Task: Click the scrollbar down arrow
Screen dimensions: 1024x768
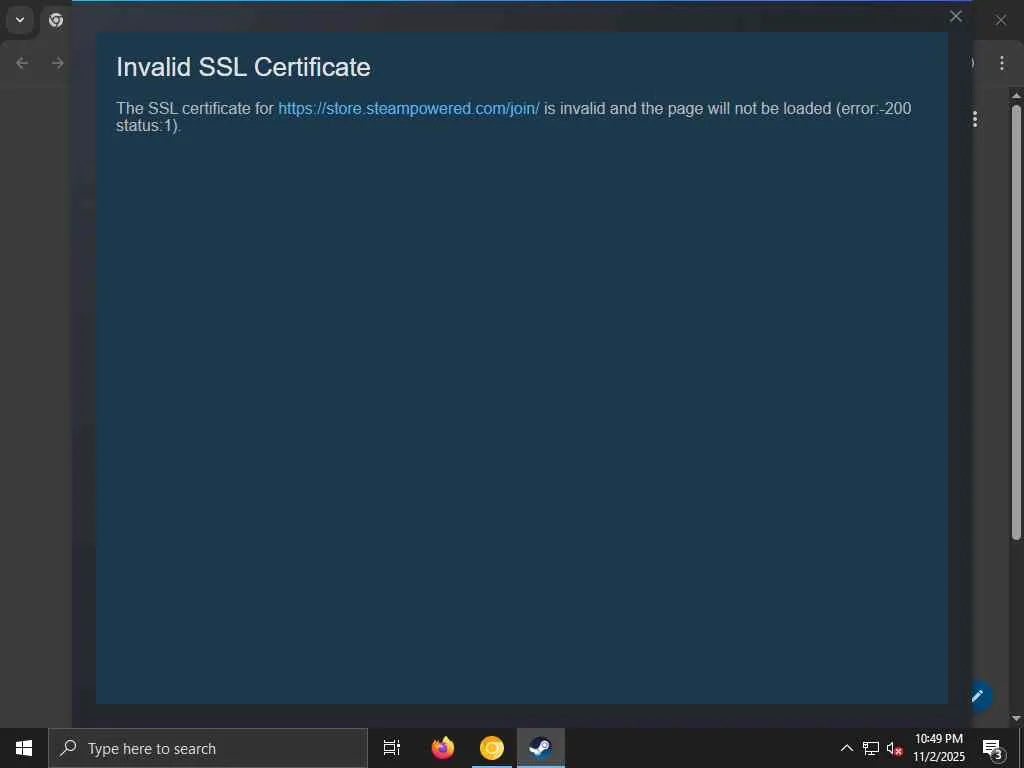Action: coord(1016,718)
